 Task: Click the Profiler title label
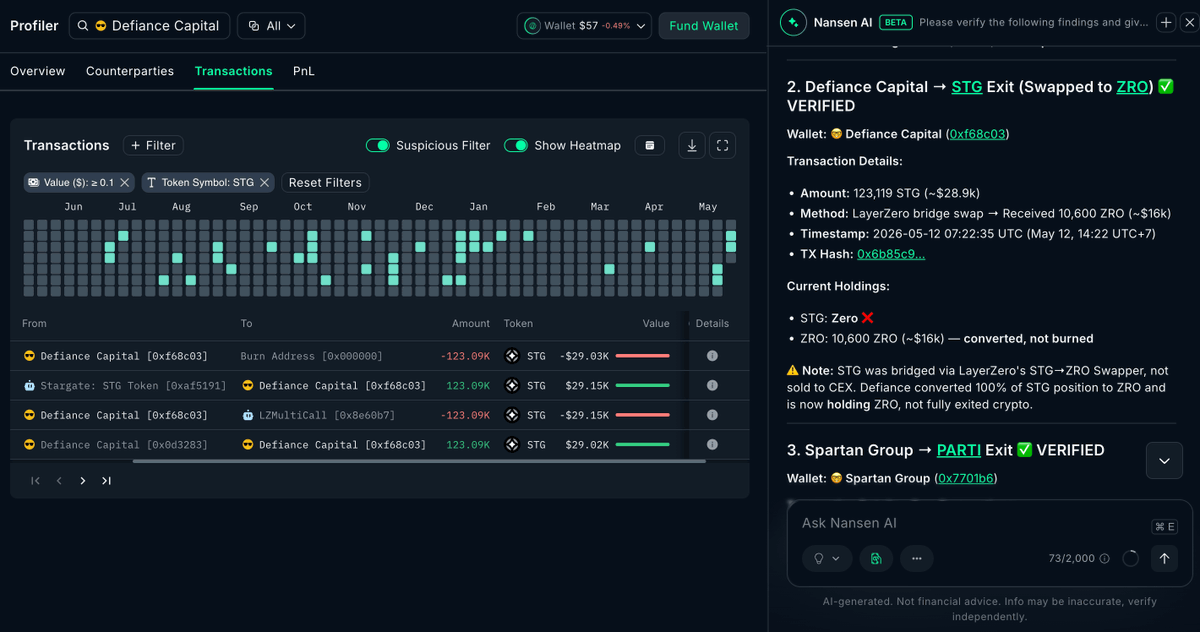34,26
